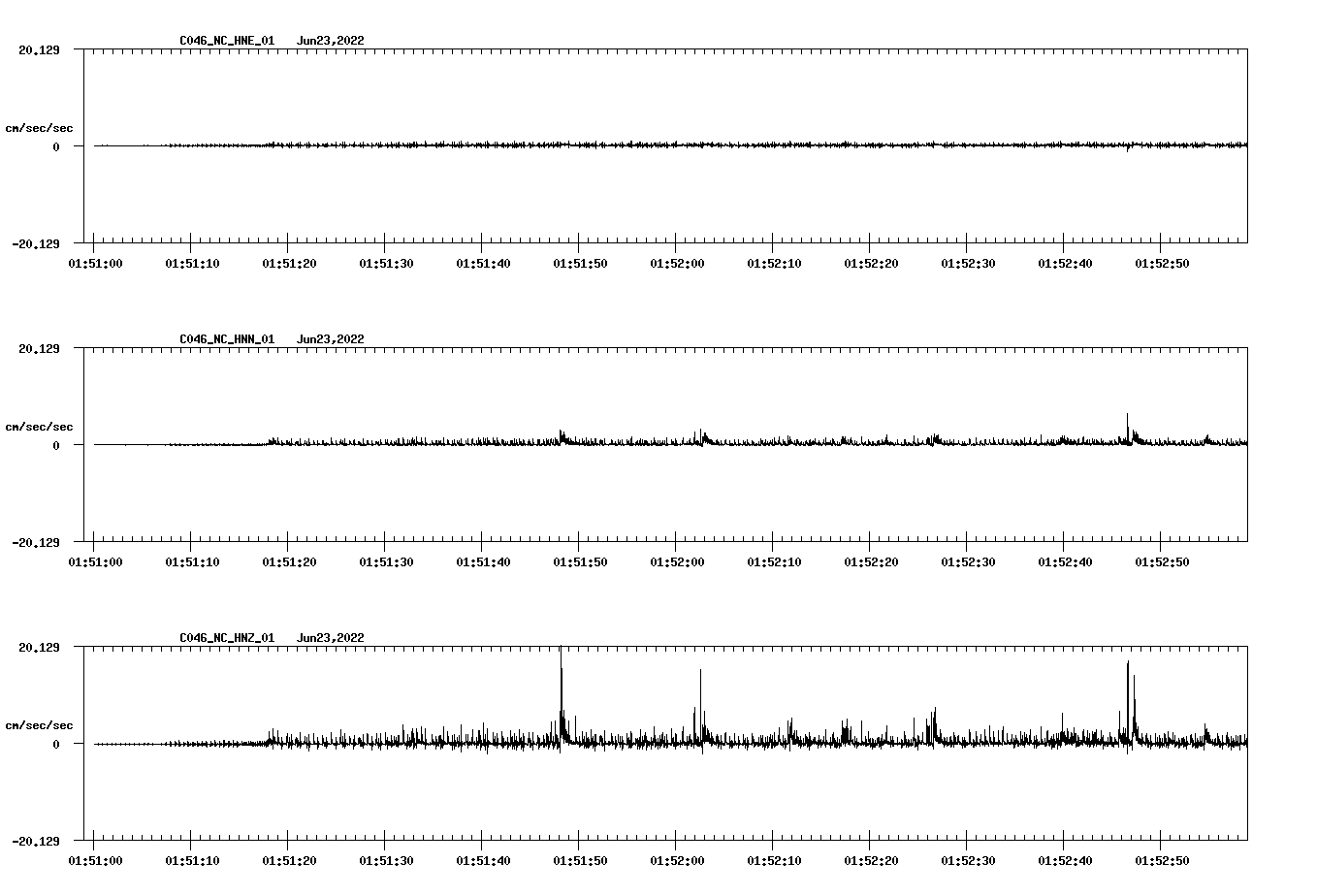Click the 01:52:40 time label under HNN plot
Viewport: 1317px width, 896px height.
click(x=1065, y=561)
